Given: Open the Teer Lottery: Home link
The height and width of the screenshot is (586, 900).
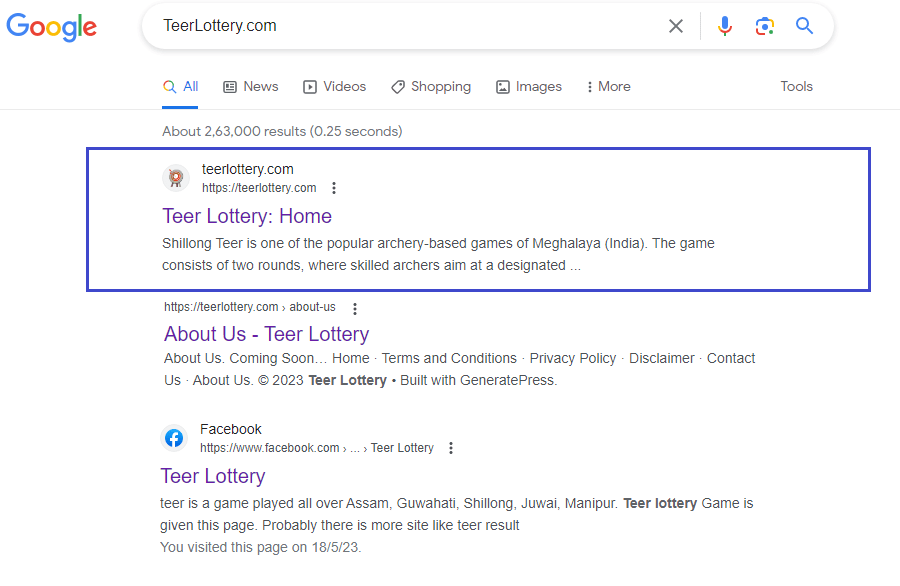Looking at the screenshot, I should (x=247, y=216).
